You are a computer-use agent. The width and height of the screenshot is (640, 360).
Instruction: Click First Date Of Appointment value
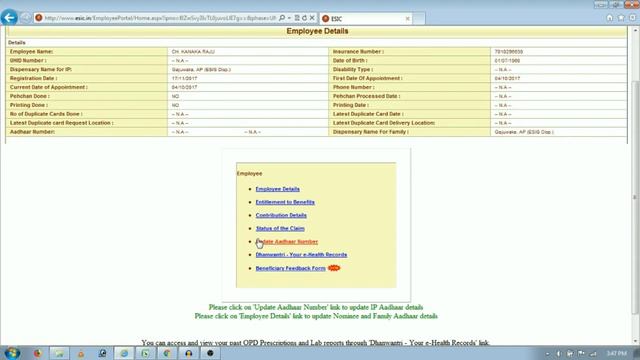(x=507, y=78)
